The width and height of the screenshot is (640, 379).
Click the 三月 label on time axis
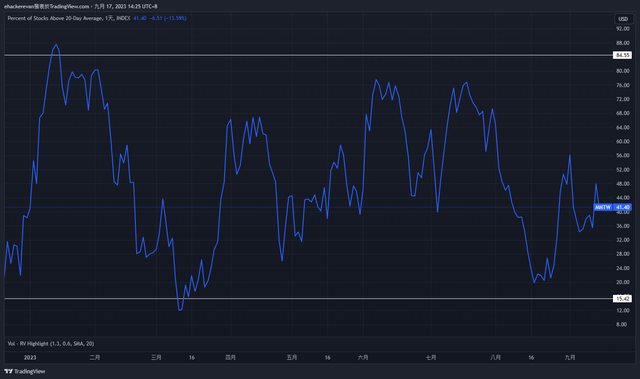pyautogui.click(x=156, y=357)
